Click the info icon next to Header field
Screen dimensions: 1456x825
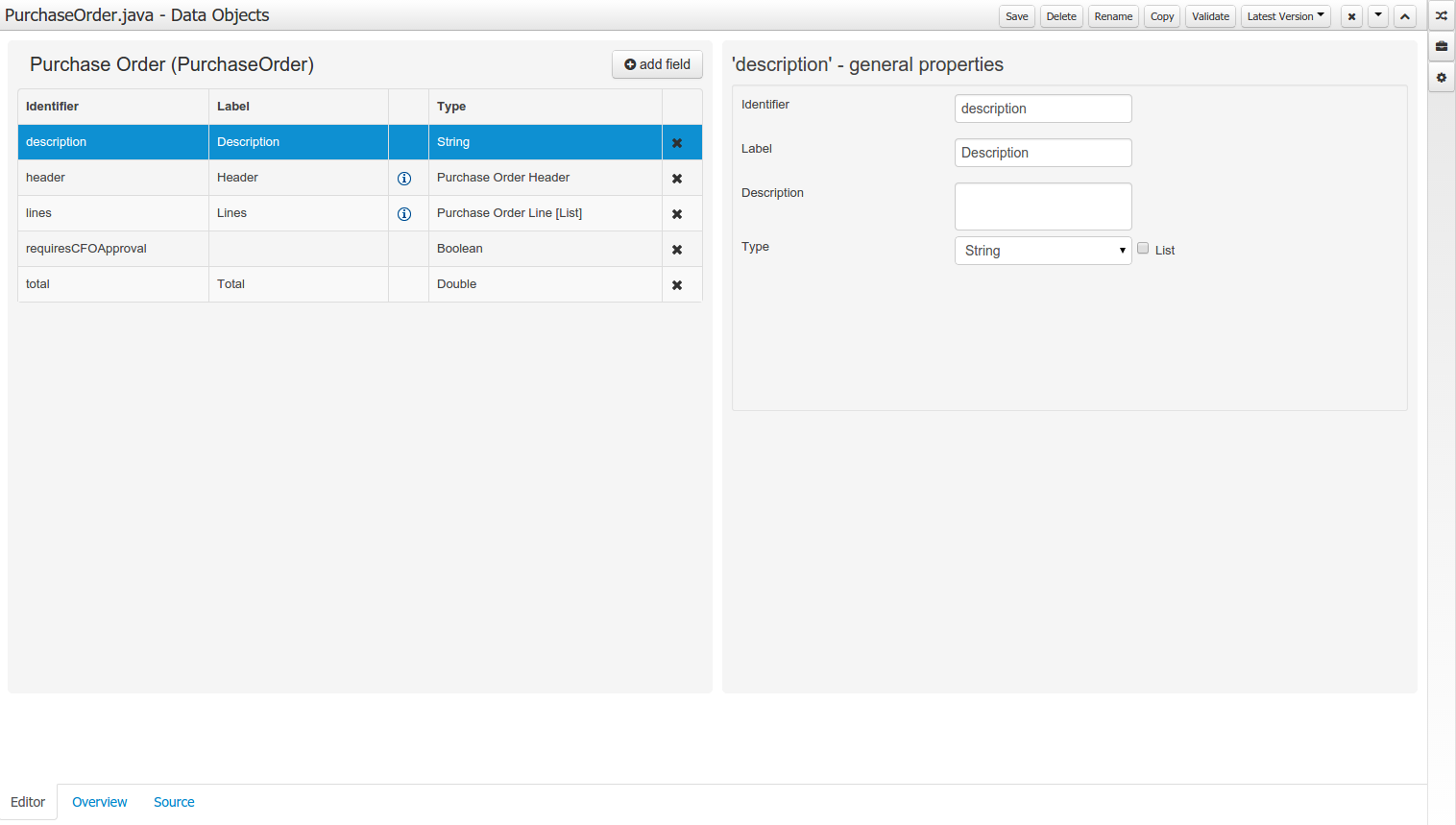[402, 178]
